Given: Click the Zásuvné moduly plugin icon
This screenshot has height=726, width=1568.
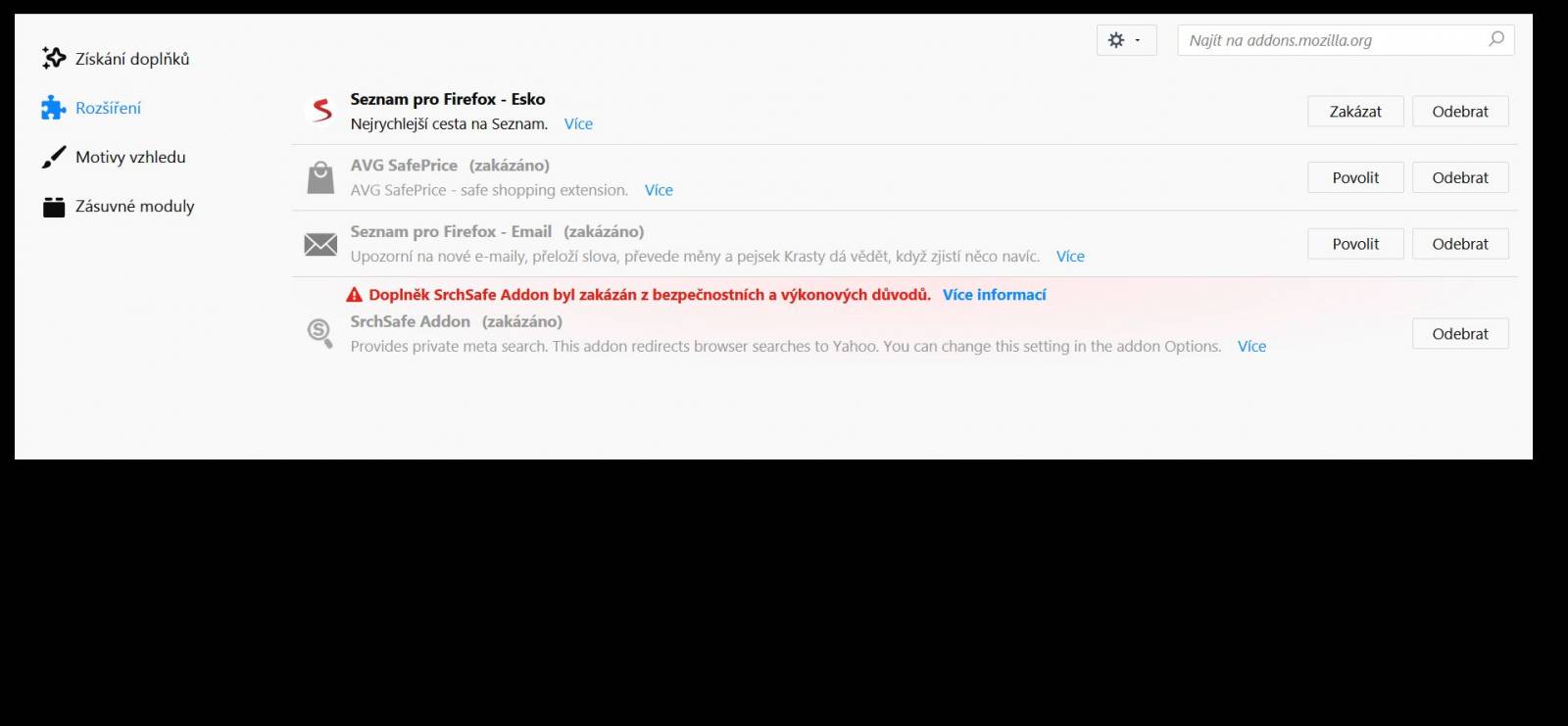Looking at the screenshot, I should tap(54, 207).
